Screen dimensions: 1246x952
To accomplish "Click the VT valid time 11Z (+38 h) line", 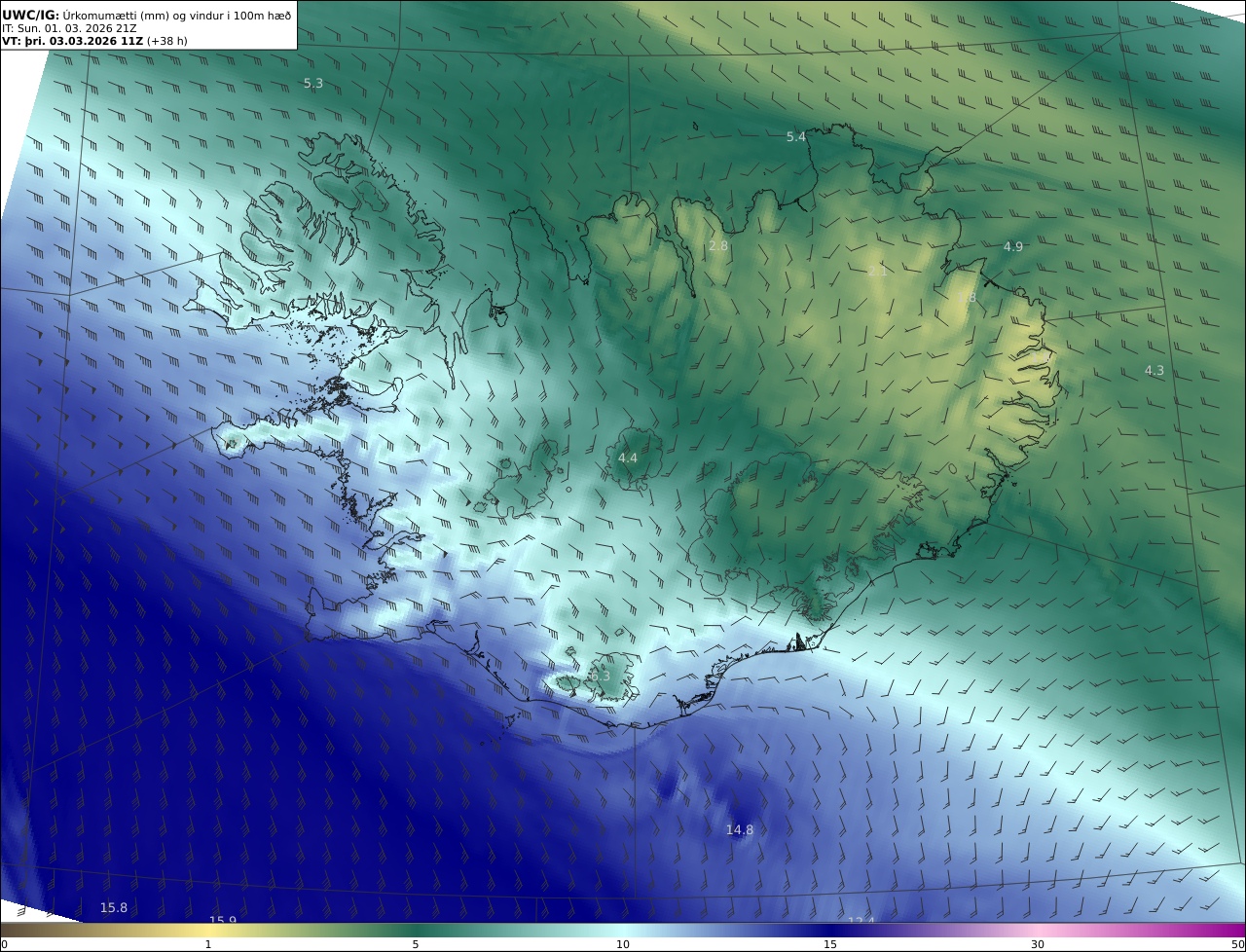I will pyautogui.click(x=96, y=41).
